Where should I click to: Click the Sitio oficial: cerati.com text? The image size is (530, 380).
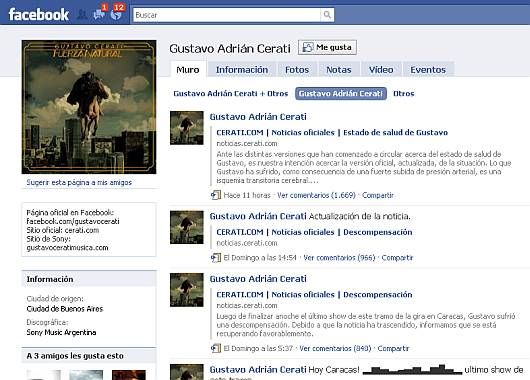[x=63, y=230]
